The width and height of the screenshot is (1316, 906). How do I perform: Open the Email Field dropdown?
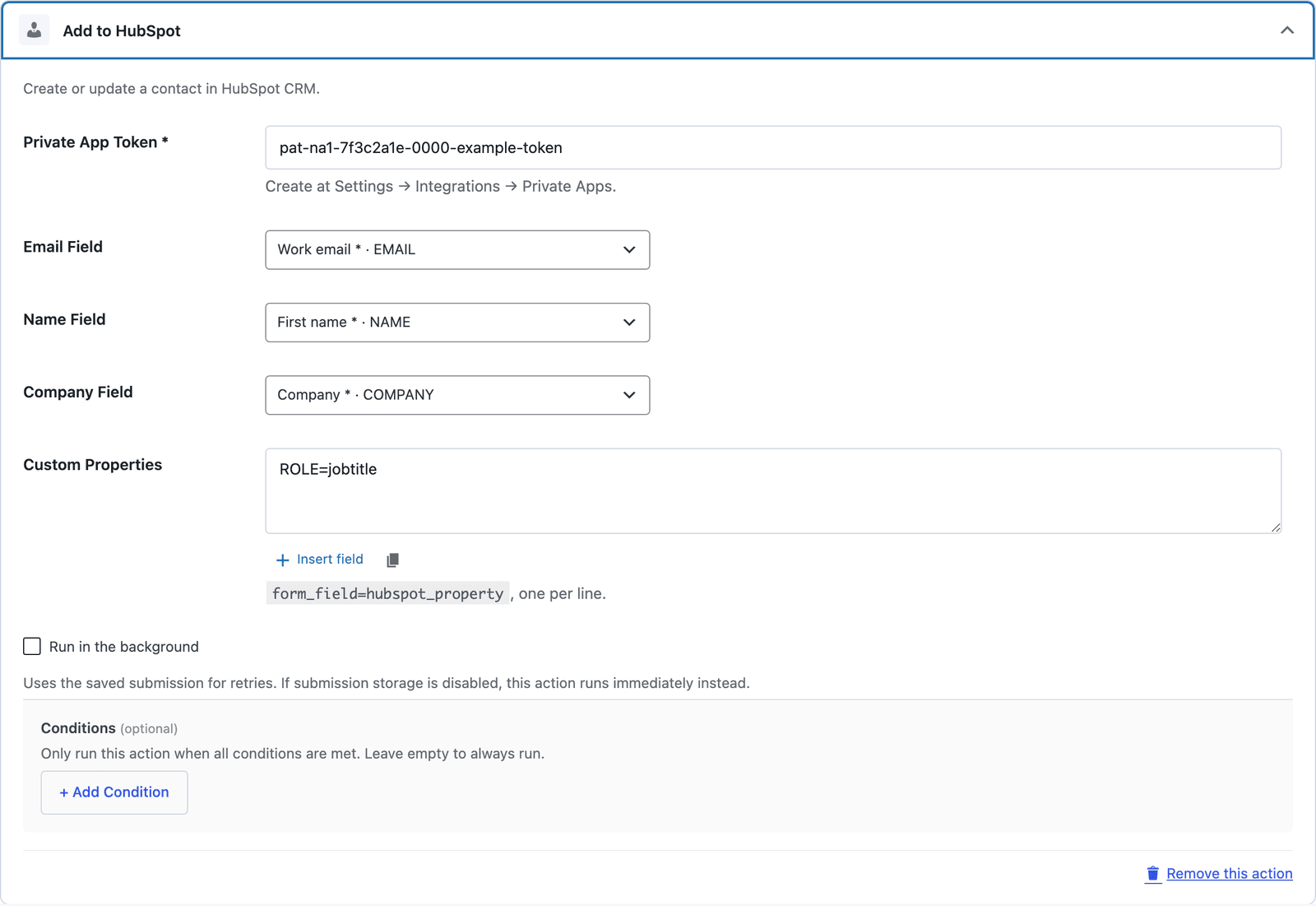click(x=457, y=250)
